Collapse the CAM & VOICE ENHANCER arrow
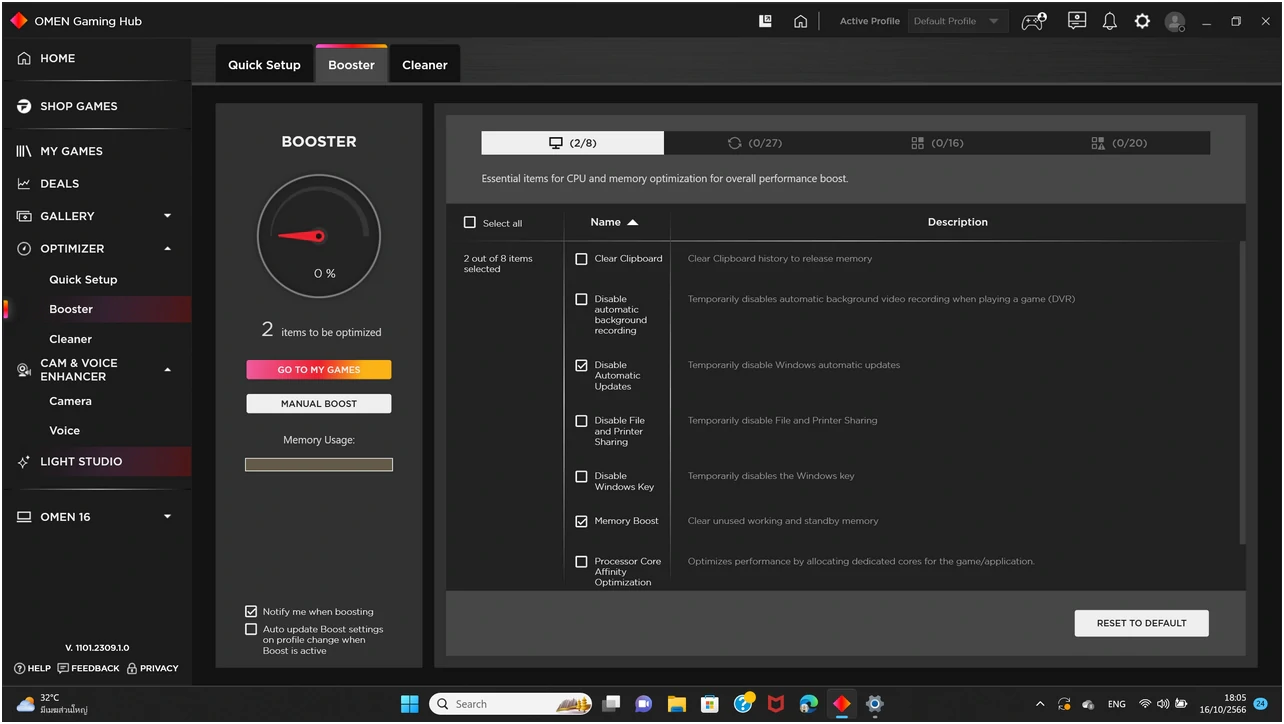Image resolution: width=1284 pixels, height=724 pixels. (x=167, y=370)
